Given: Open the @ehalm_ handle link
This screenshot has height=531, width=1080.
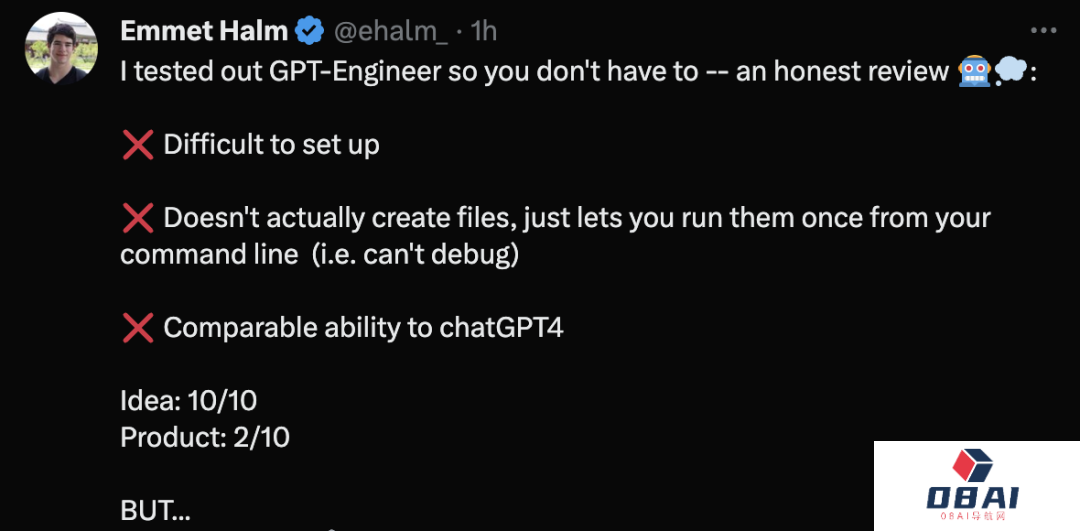Looking at the screenshot, I should (390, 32).
